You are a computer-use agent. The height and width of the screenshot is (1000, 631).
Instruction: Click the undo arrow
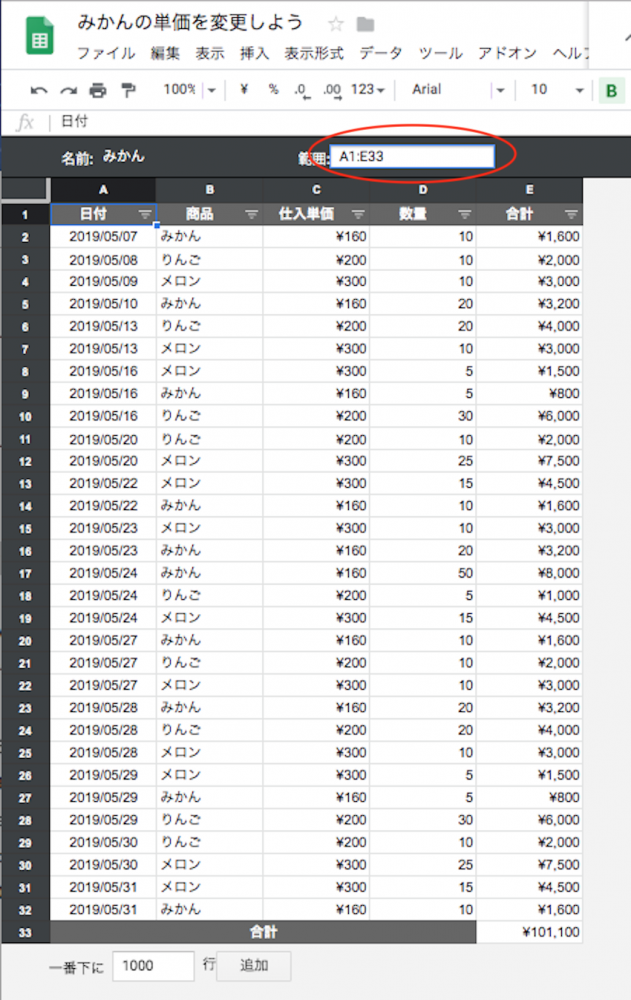coord(39,90)
